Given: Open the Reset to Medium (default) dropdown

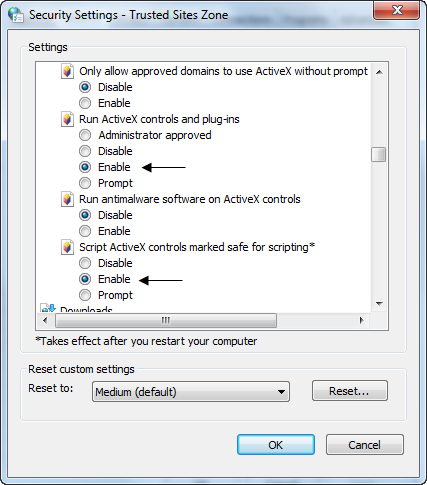Looking at the screenshot, I should pyautogui.click(x=191, y=392).
